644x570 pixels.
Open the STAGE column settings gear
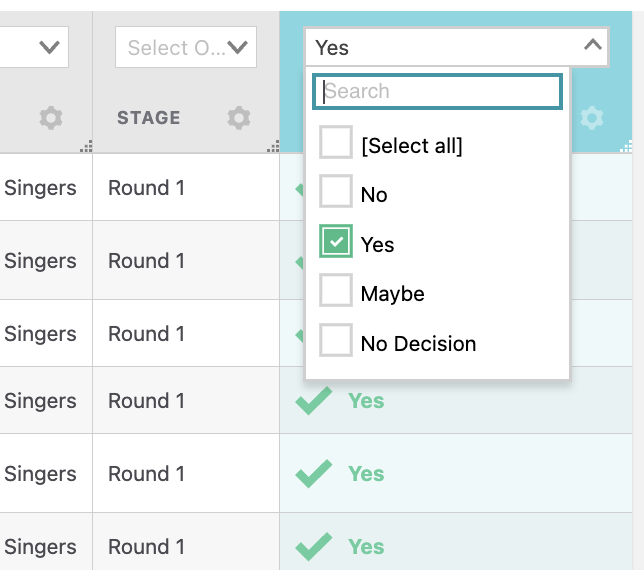click(x=238, y=118)
